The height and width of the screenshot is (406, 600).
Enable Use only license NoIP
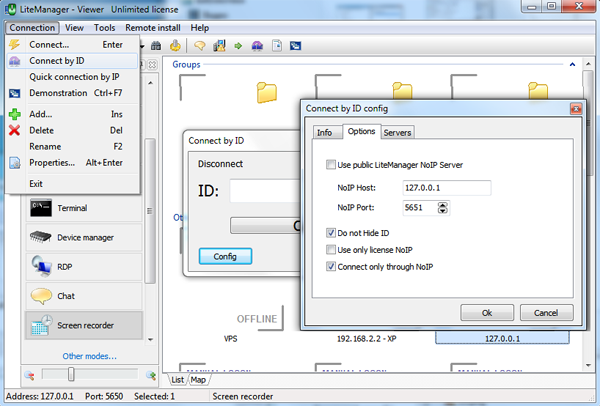tap(331, 249)
